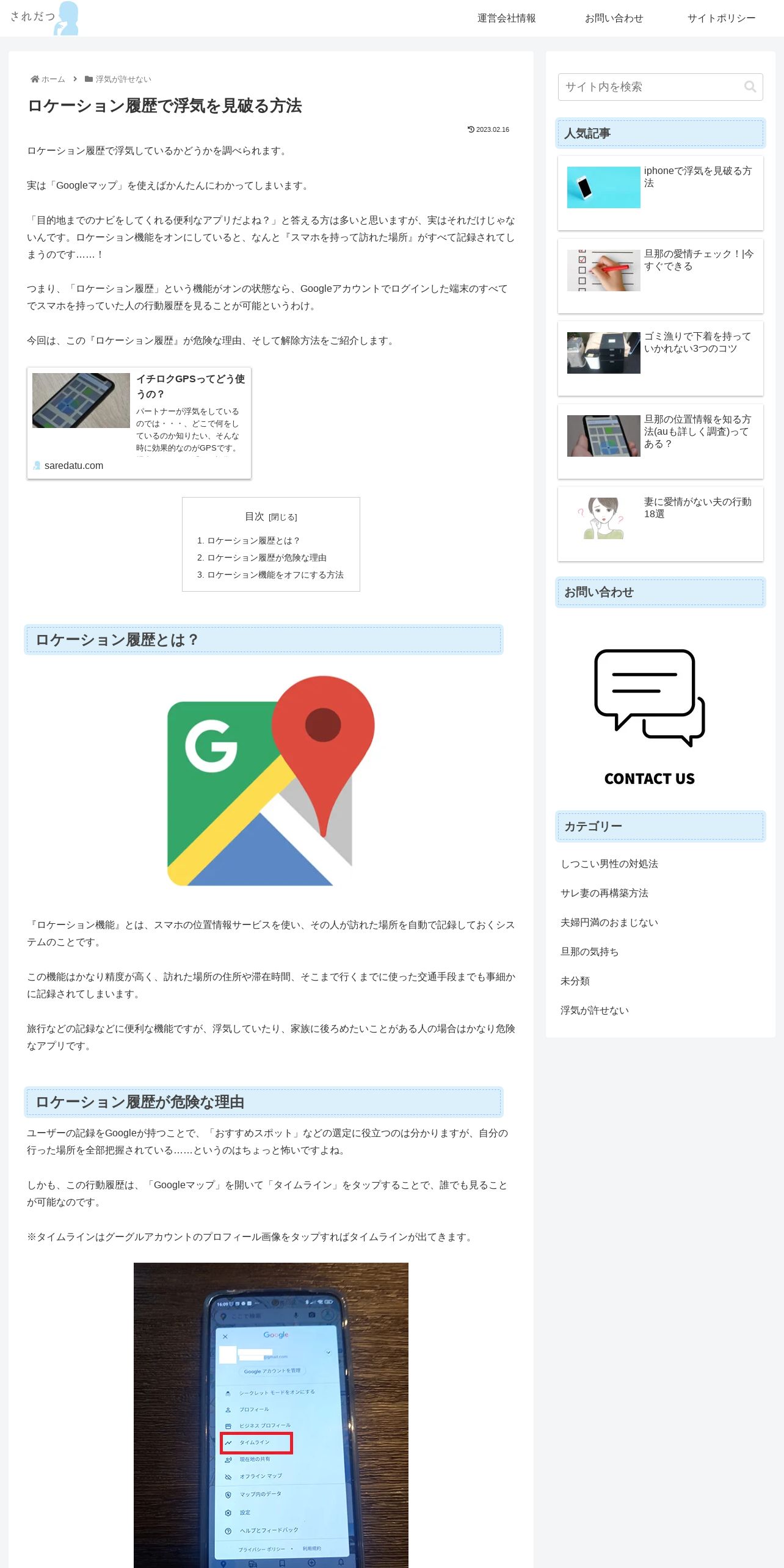
Task: Click the trash article thumbnail
Action: [603, 353]
